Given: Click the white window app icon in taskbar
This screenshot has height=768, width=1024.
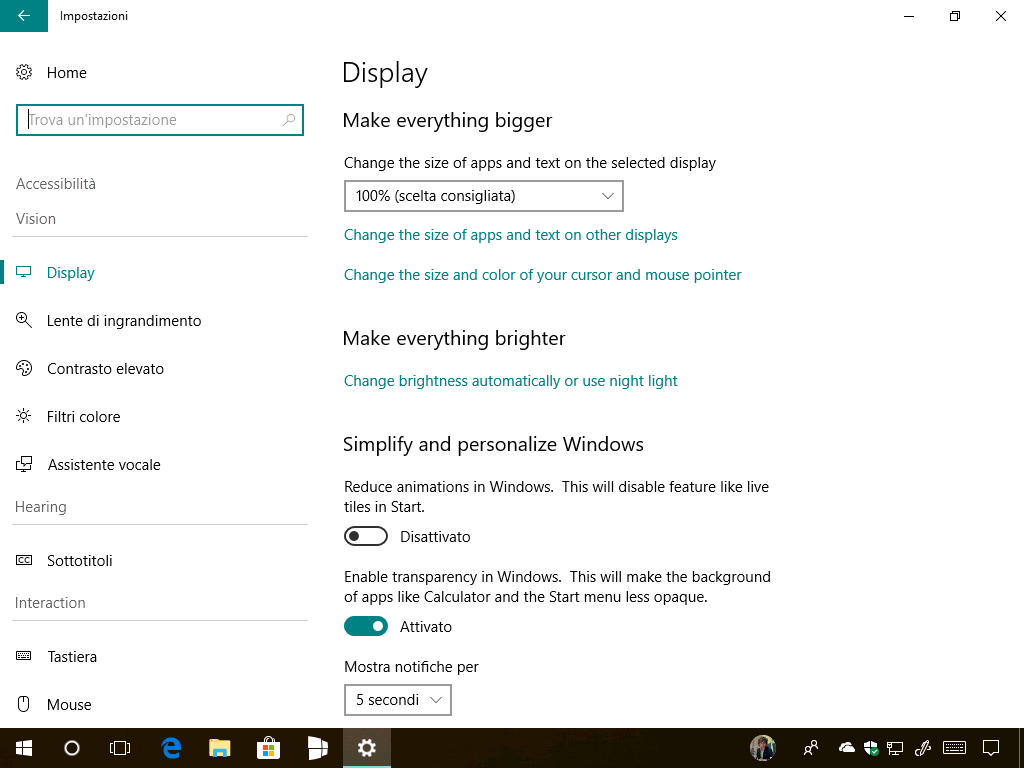Looking at the screenshot, I should [x=317, y=748].
